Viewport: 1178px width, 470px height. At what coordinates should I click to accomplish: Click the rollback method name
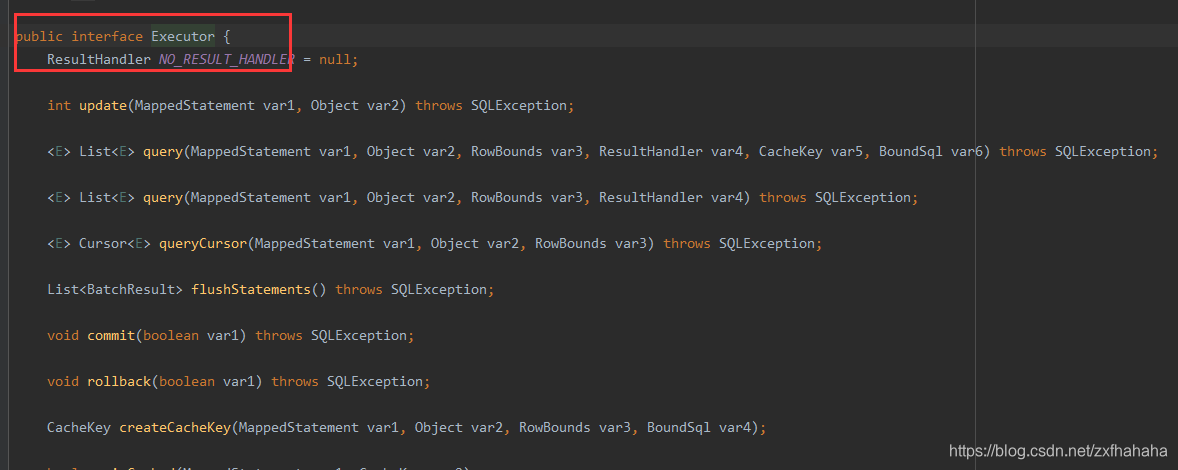click(x=119, y=381)
